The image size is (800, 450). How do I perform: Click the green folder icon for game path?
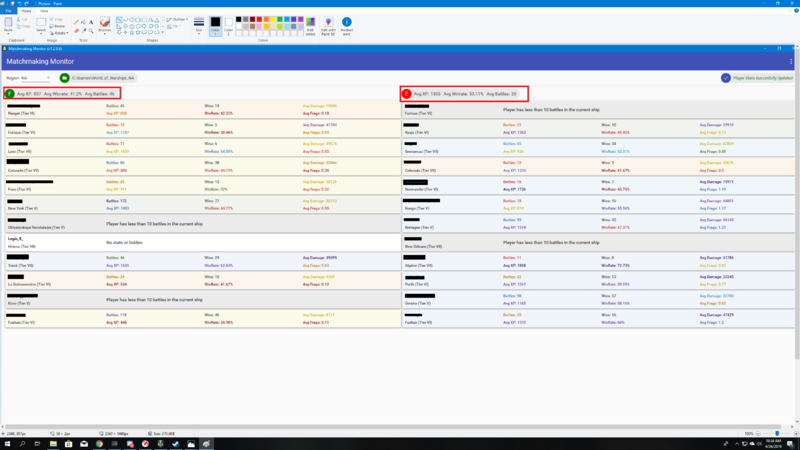tap(65, 77)
